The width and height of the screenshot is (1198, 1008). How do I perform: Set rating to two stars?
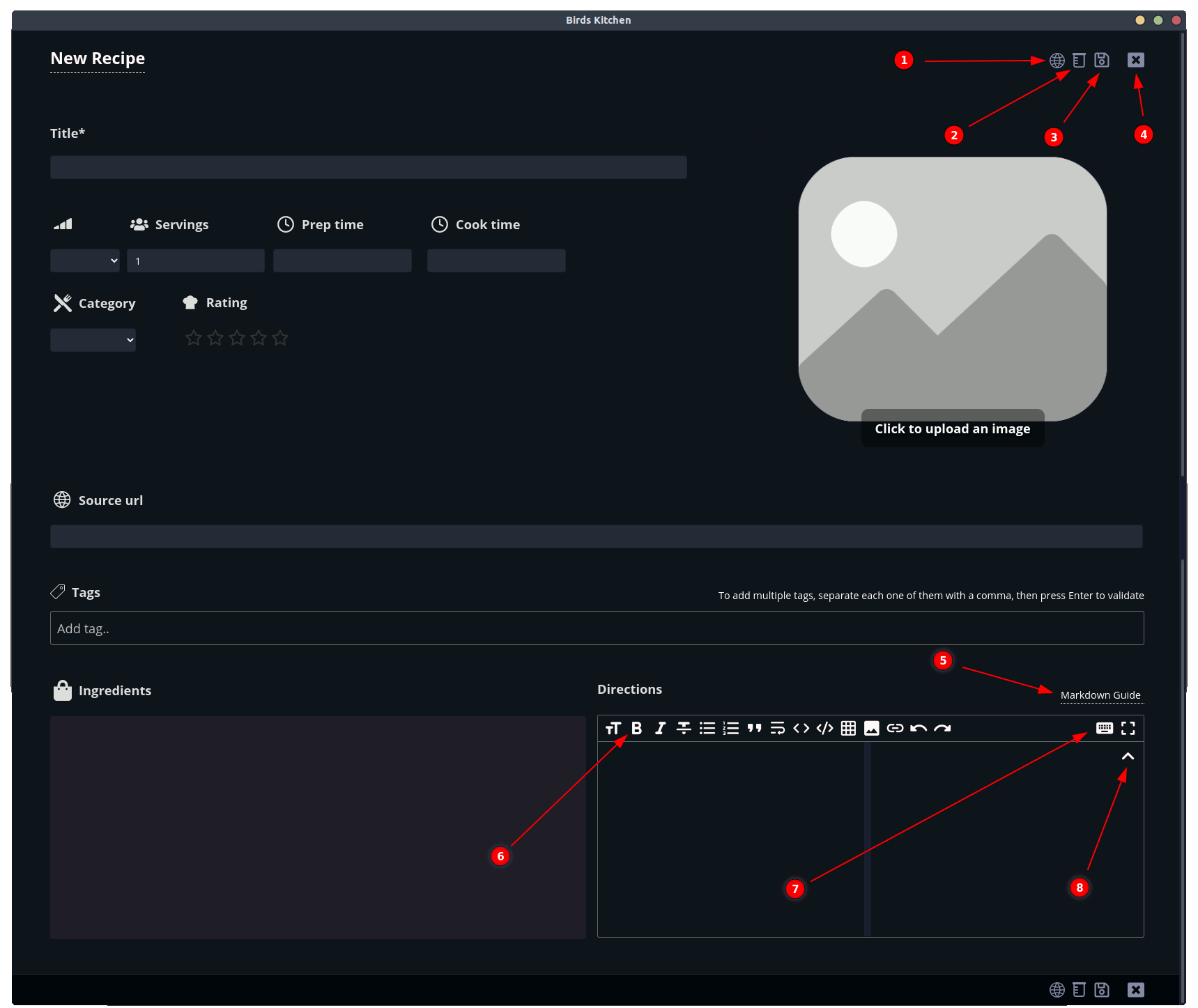pyautogui.click(x=215, y=338)
